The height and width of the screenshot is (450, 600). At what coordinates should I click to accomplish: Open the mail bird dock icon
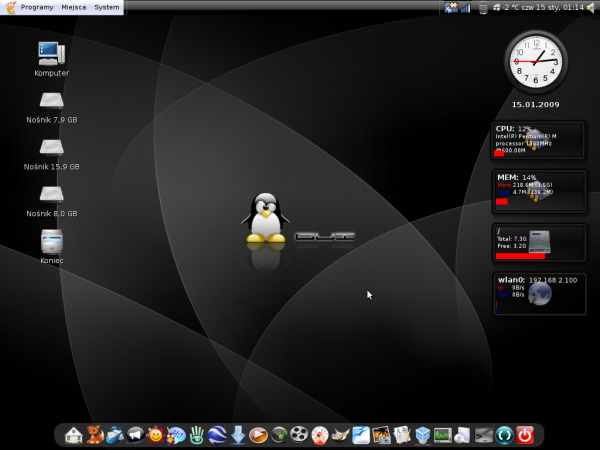pyautogui.click(x=115, y=435)
